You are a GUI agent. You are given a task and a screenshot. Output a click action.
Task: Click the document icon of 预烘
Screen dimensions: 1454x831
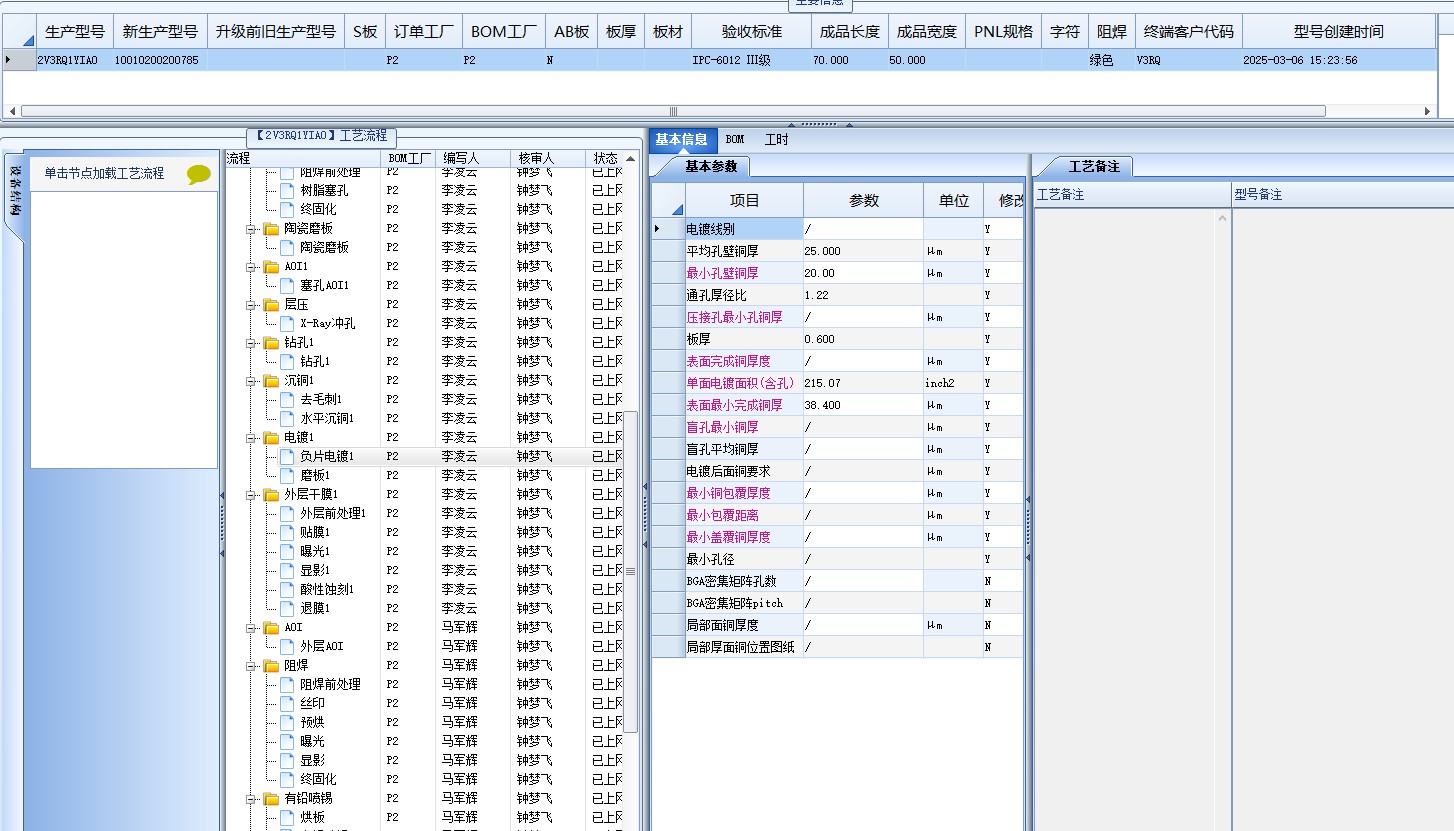(x=288, y=723)
